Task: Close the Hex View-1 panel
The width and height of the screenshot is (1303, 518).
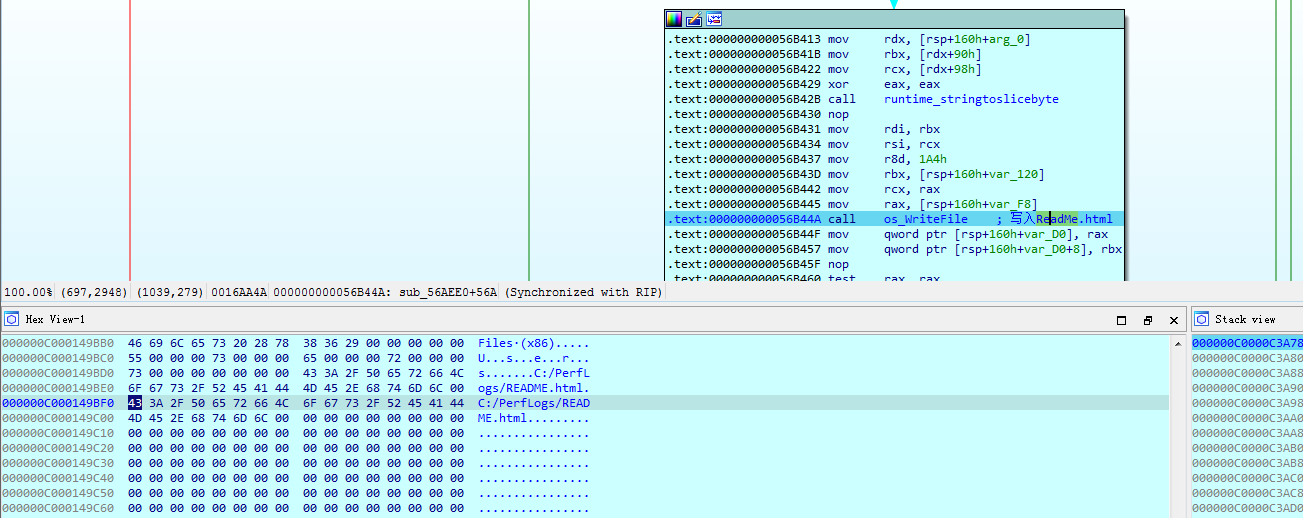Action: pyautogui.click(x=1173, y=320)
